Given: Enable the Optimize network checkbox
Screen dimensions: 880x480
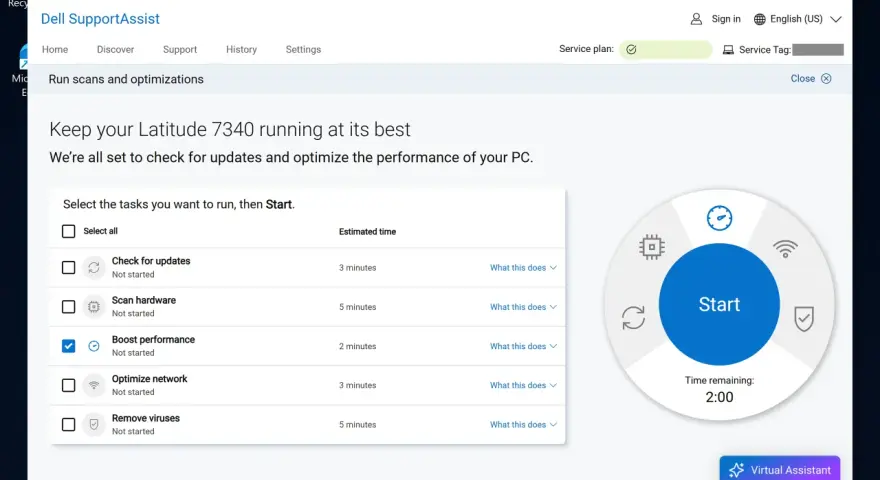Looking at the screenshot, I should pyautogui.click(x=68, y=386).
